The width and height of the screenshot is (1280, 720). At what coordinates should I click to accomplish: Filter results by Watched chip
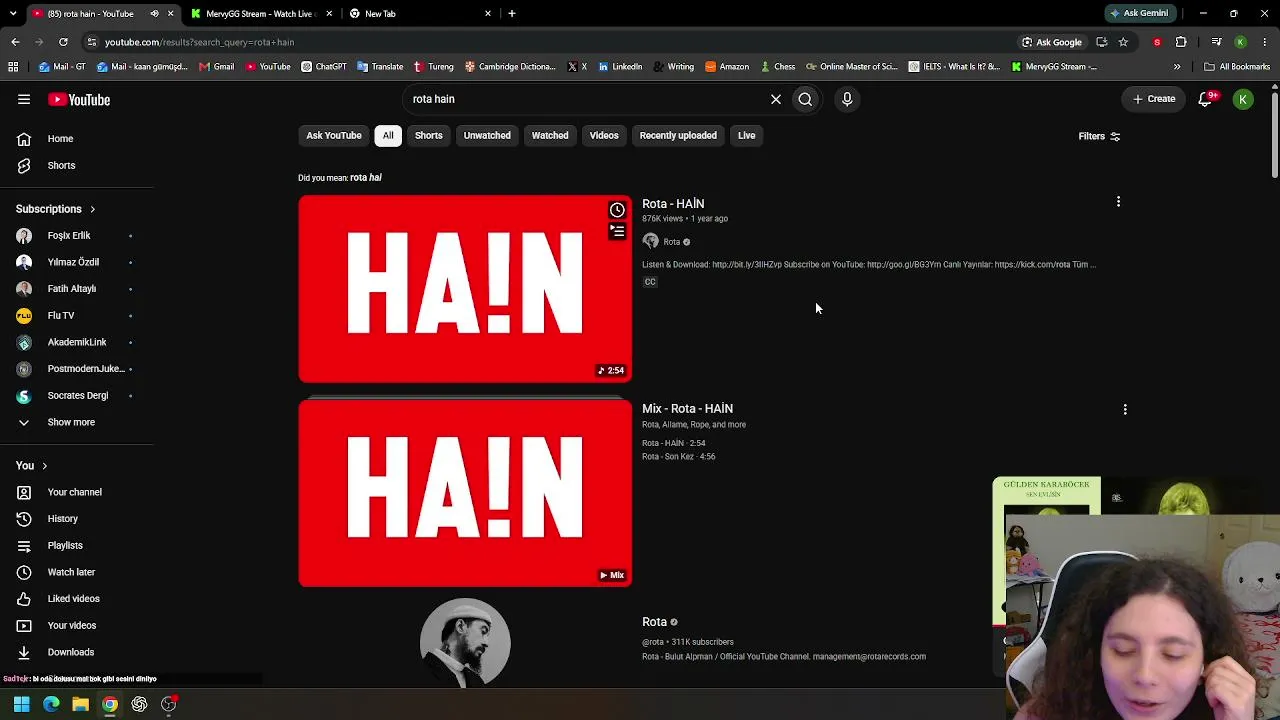550,136
